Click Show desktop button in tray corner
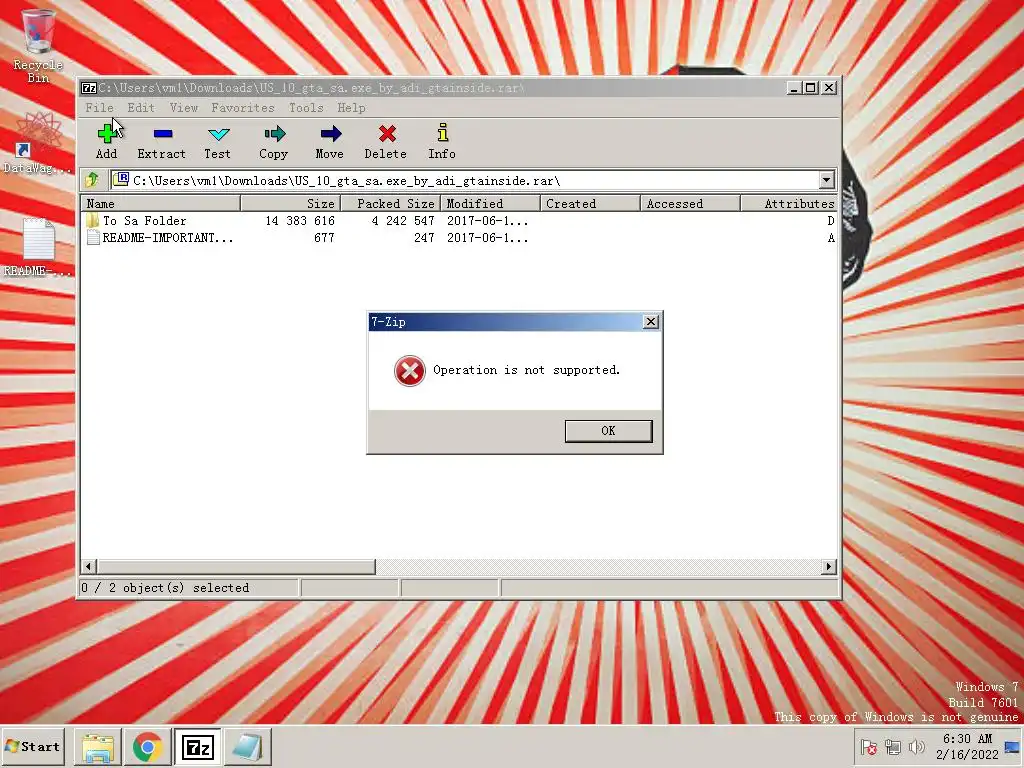The height and width of the screenshot is (768, 1024). [1012, 747]
